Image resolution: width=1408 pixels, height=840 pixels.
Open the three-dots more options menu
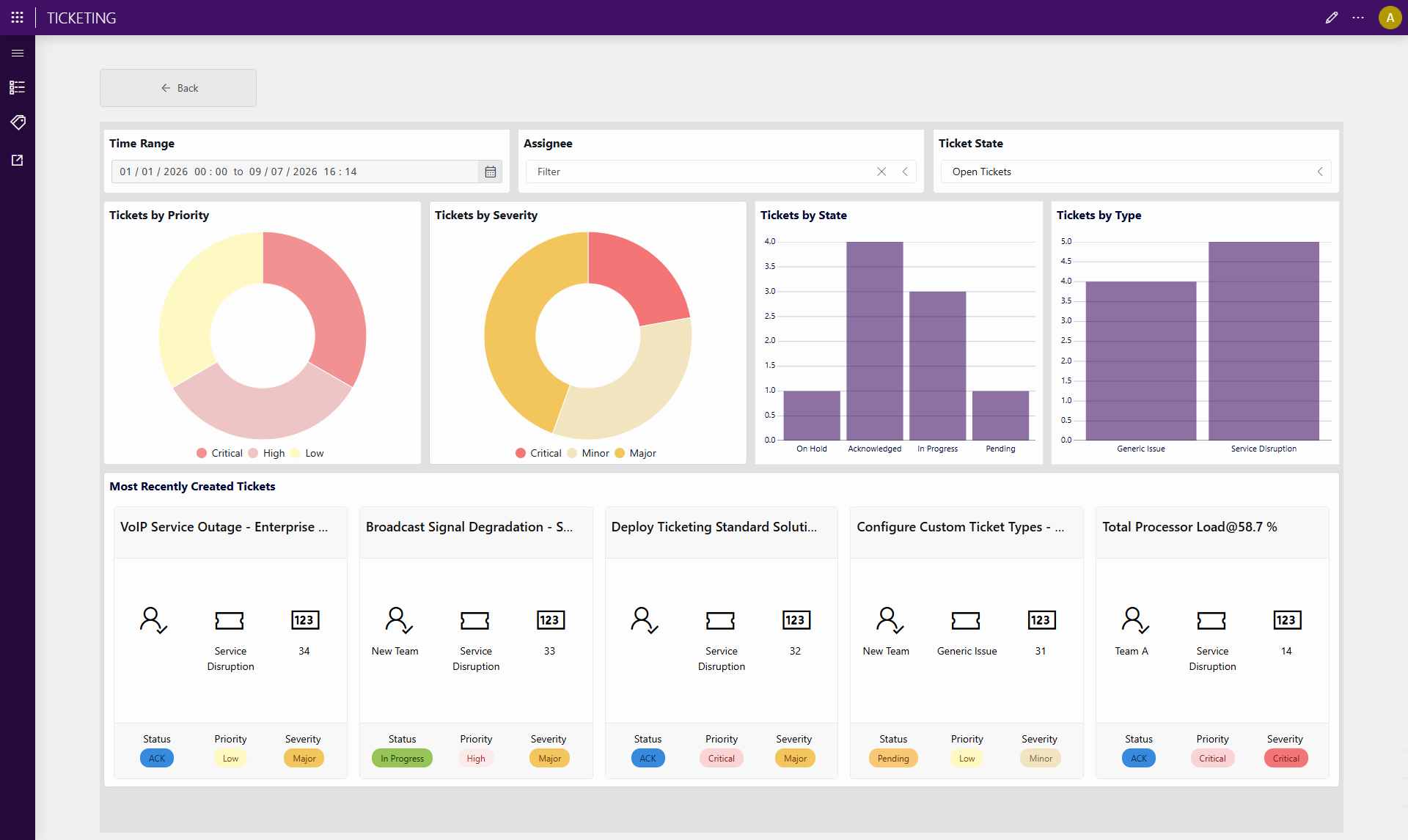tap(1358, 18)
